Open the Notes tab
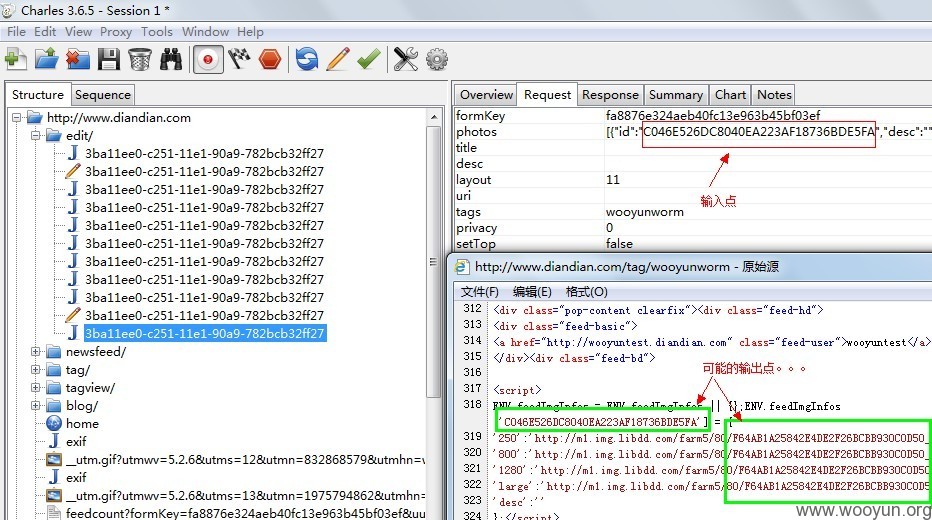This screenshot has width=932, height=520. click(774, 94)
